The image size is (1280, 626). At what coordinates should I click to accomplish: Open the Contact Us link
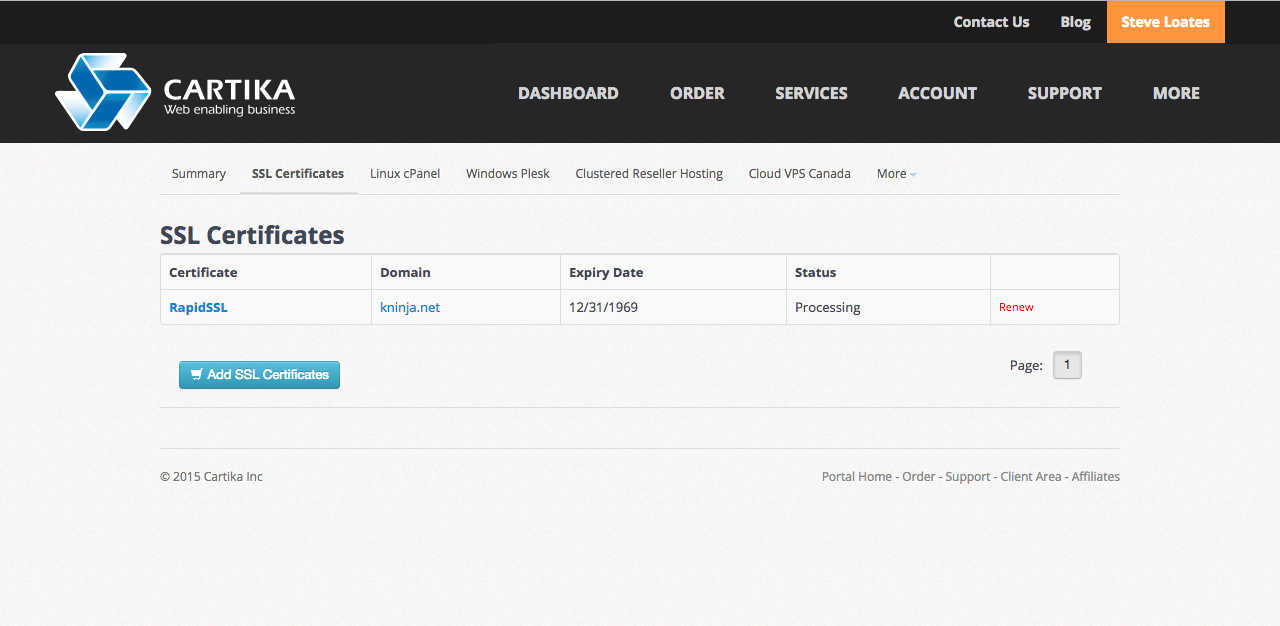tap(991, 22)
